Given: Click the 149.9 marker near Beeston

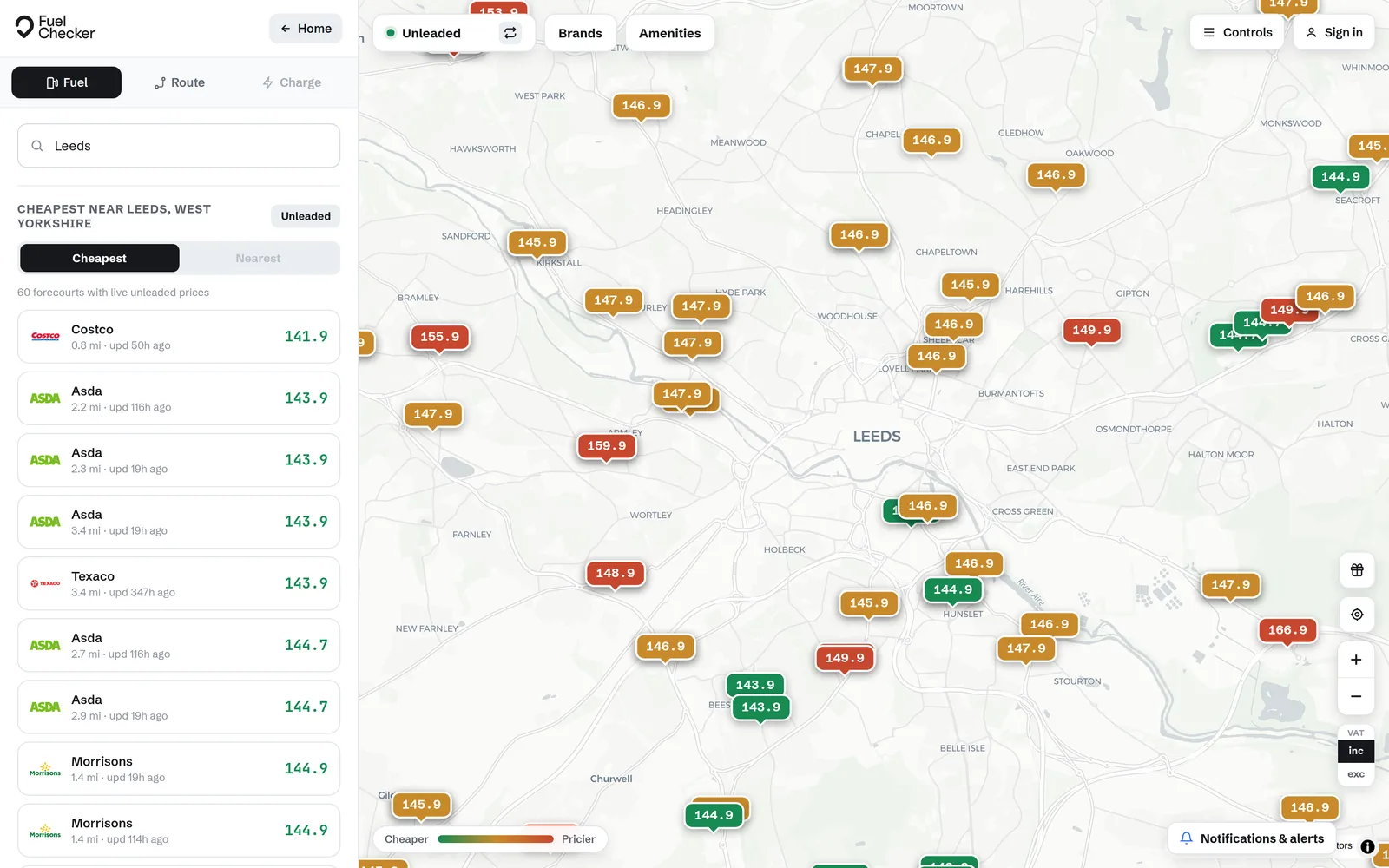Looking at the screenshot, I should point(845,658).
